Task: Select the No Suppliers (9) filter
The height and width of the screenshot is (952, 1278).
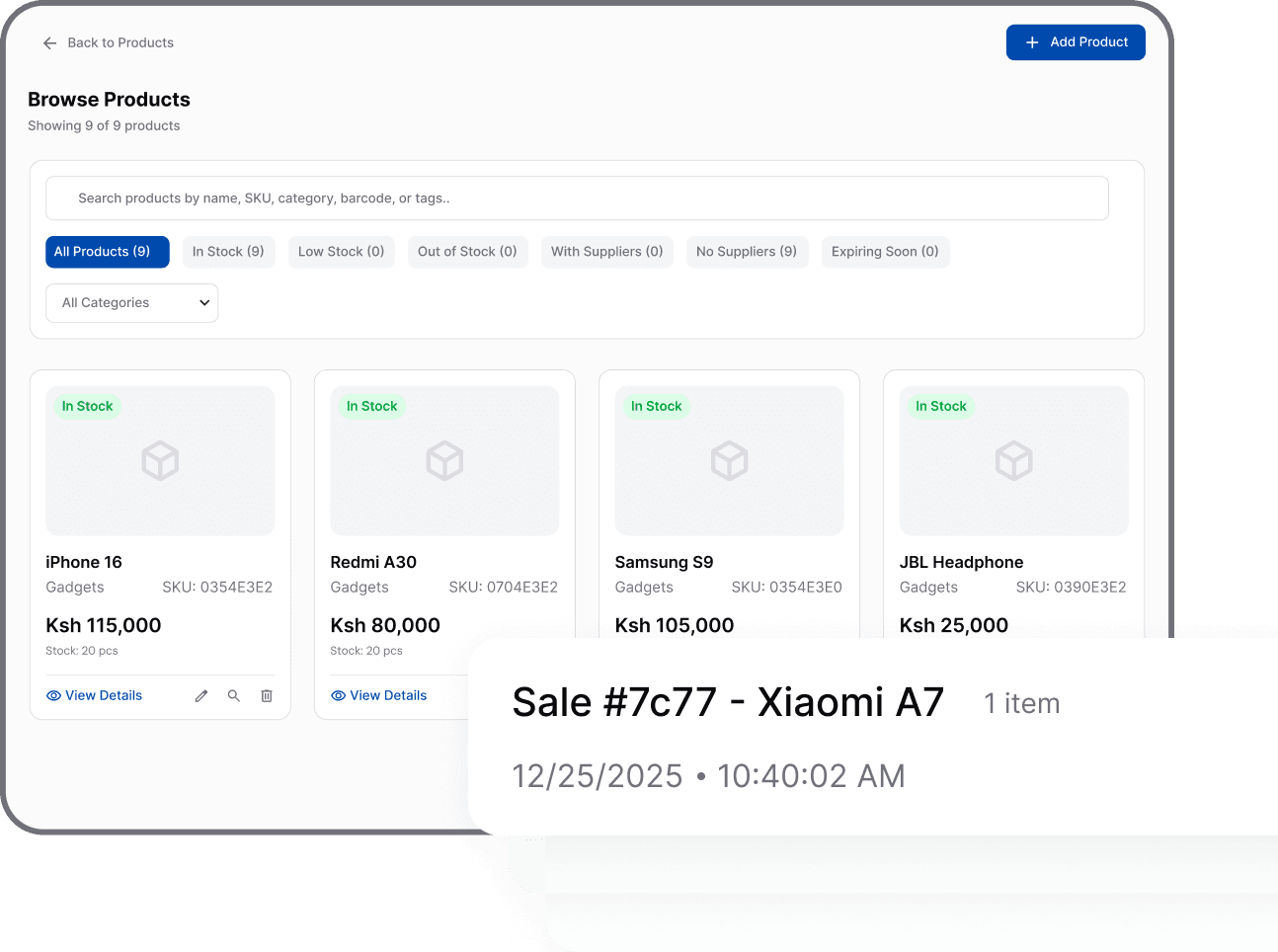Action: (x=747, y=252)
